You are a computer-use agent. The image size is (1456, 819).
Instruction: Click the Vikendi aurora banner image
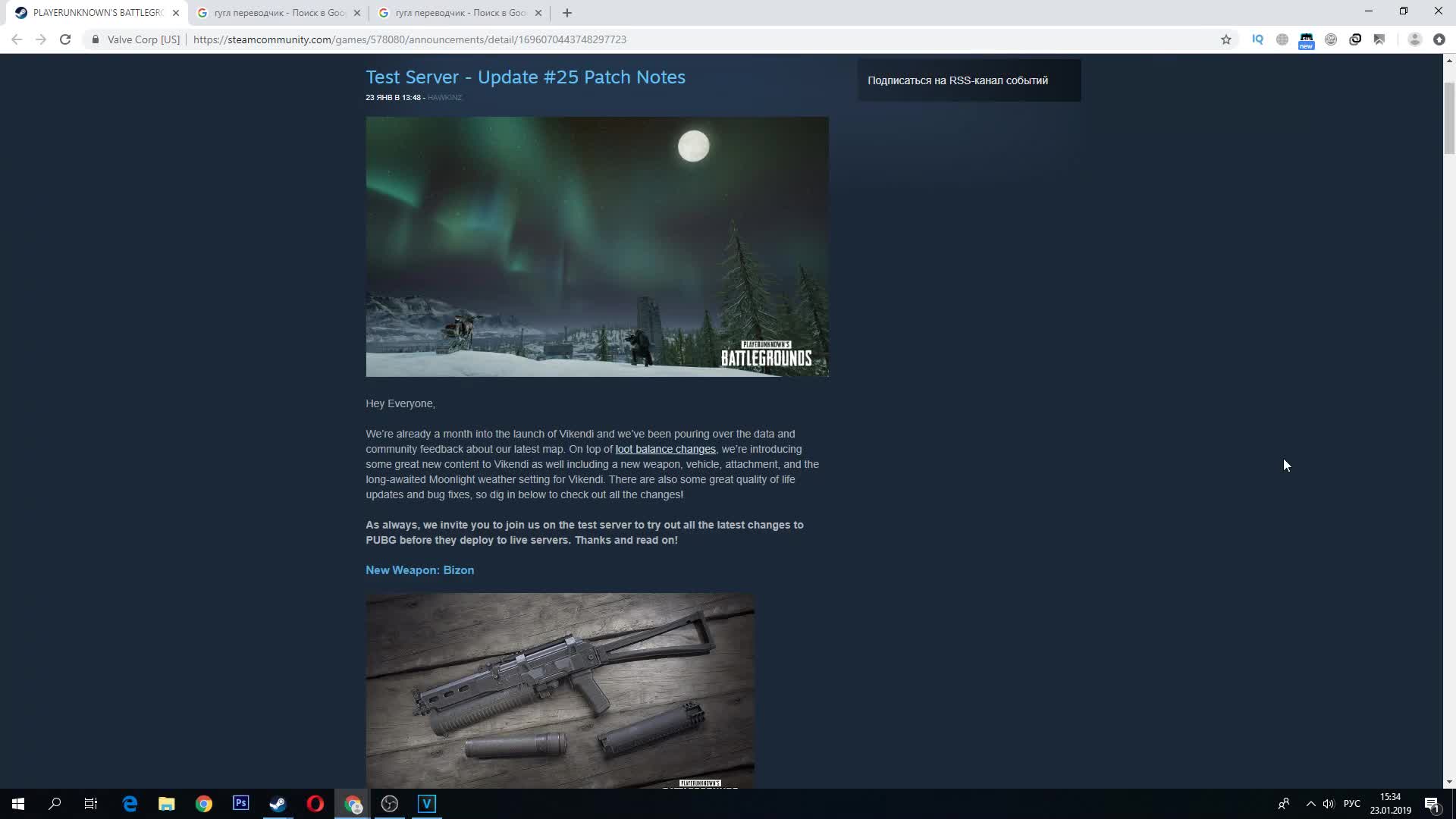point(597,246)
